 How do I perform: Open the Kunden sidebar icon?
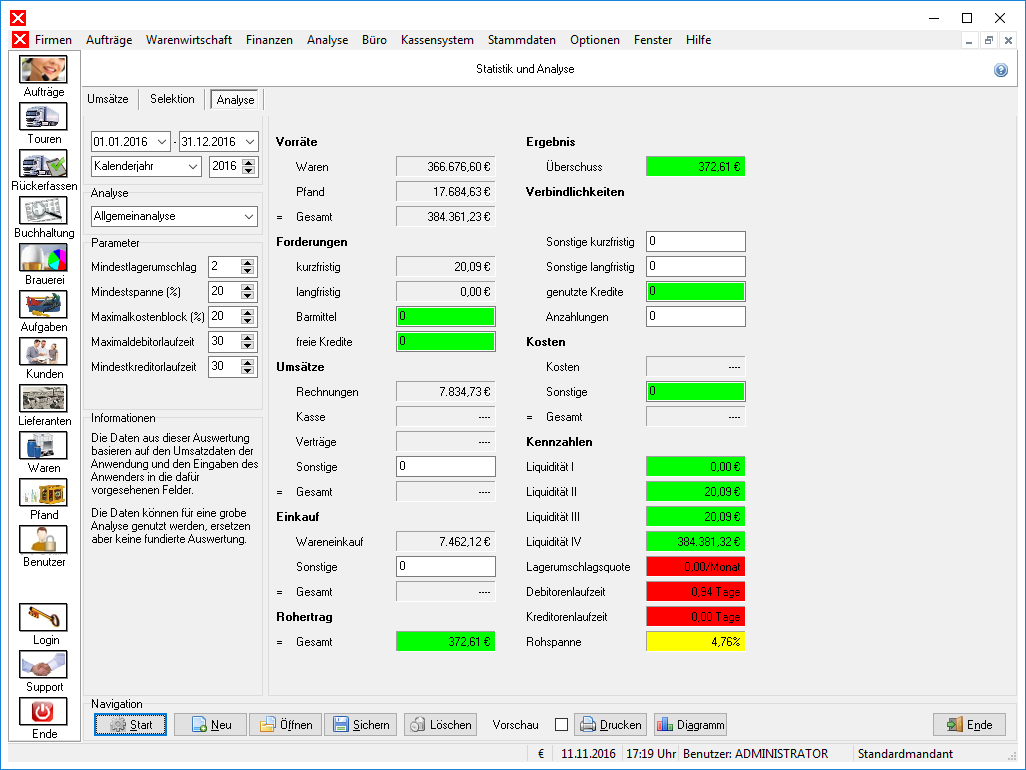[x=43, y=352]
